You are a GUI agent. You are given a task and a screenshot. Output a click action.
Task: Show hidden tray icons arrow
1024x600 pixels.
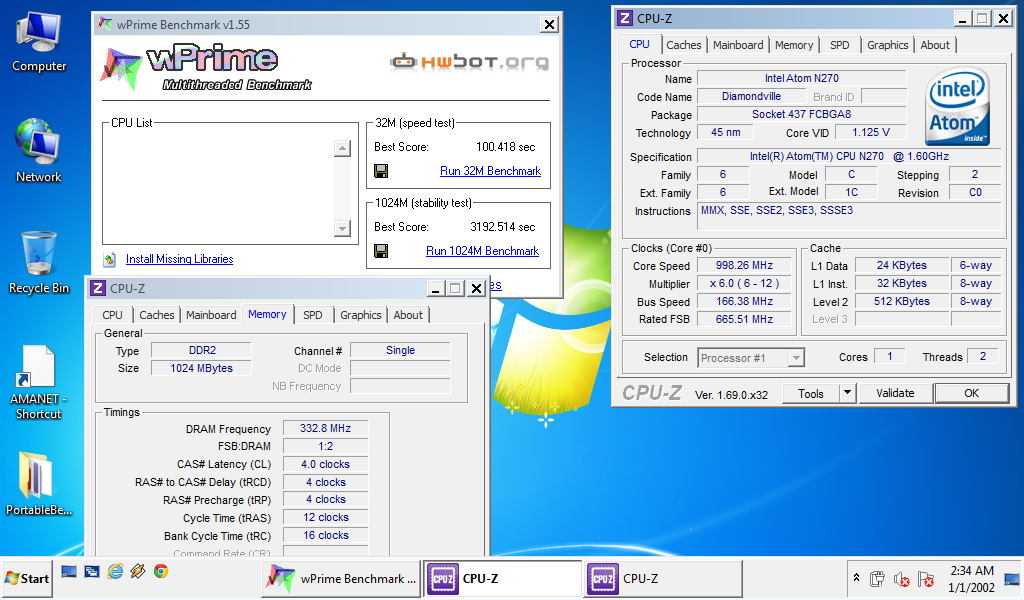(856, 578)
